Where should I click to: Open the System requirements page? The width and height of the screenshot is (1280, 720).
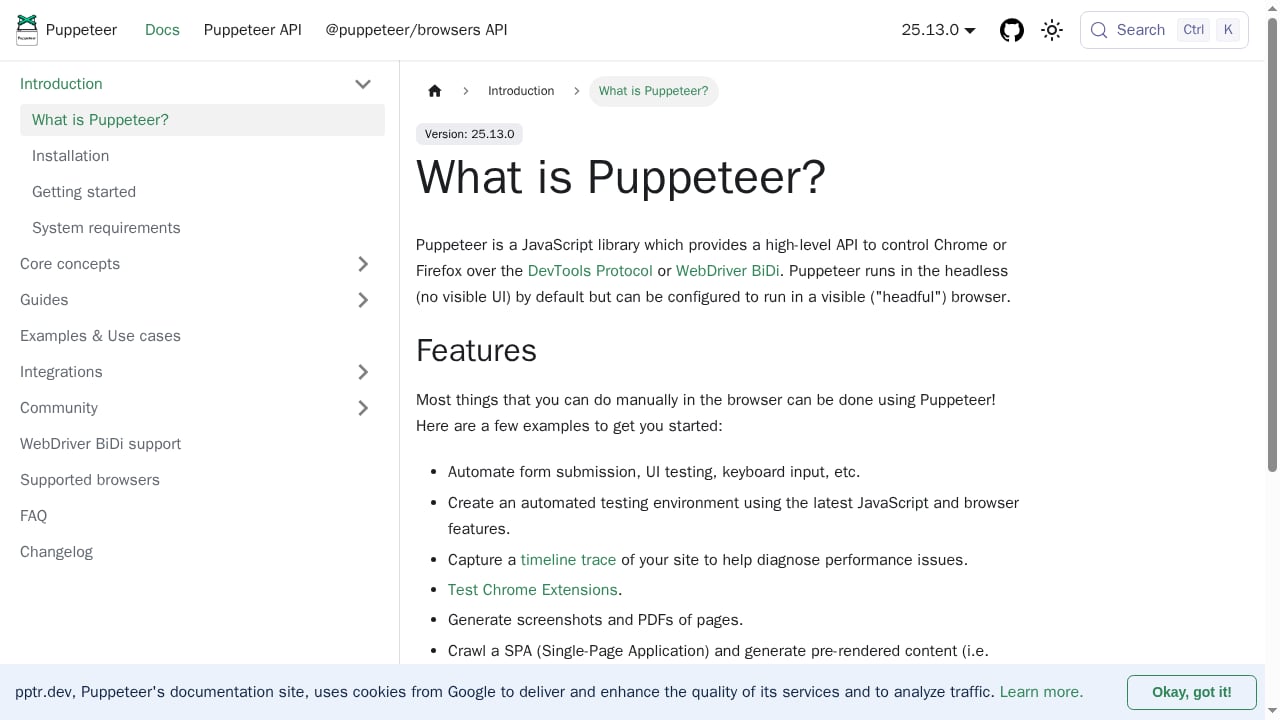[x=202, y=228]
